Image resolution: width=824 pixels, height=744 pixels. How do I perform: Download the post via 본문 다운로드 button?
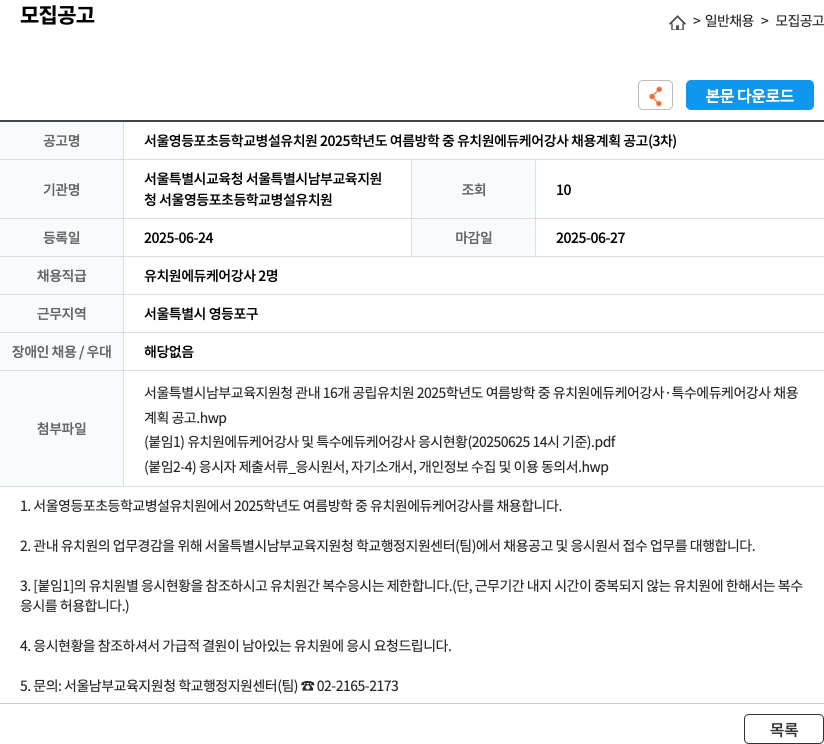point(749,95)
